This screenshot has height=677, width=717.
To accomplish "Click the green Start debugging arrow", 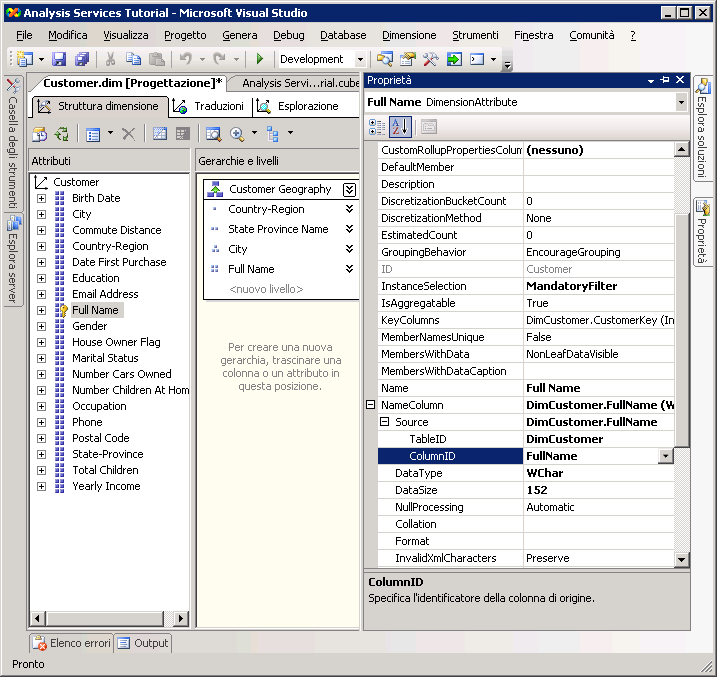I will click(260, 60).
